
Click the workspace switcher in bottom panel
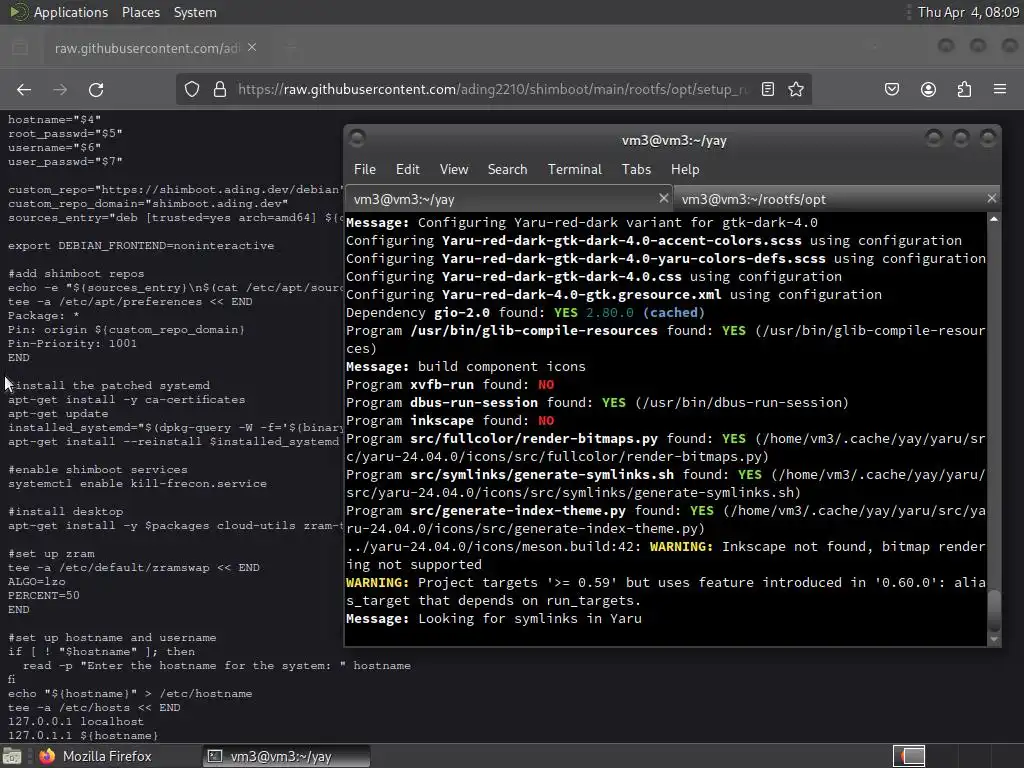(x=909, y=756)
